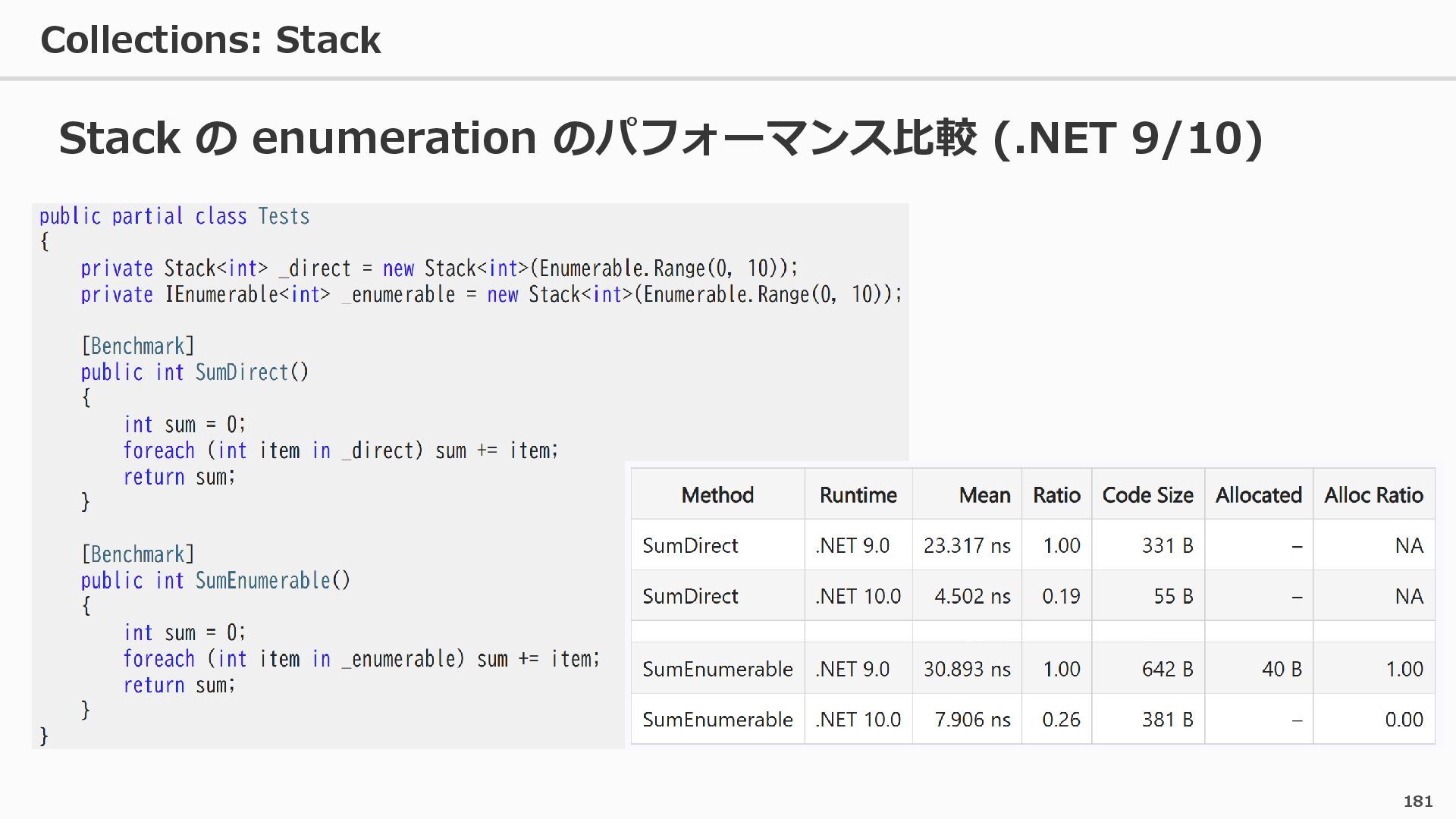Screen dimensions: 1456x819
Task: Click the Code Size column header
Action: pyautogui.click(x=1147, y=495)
